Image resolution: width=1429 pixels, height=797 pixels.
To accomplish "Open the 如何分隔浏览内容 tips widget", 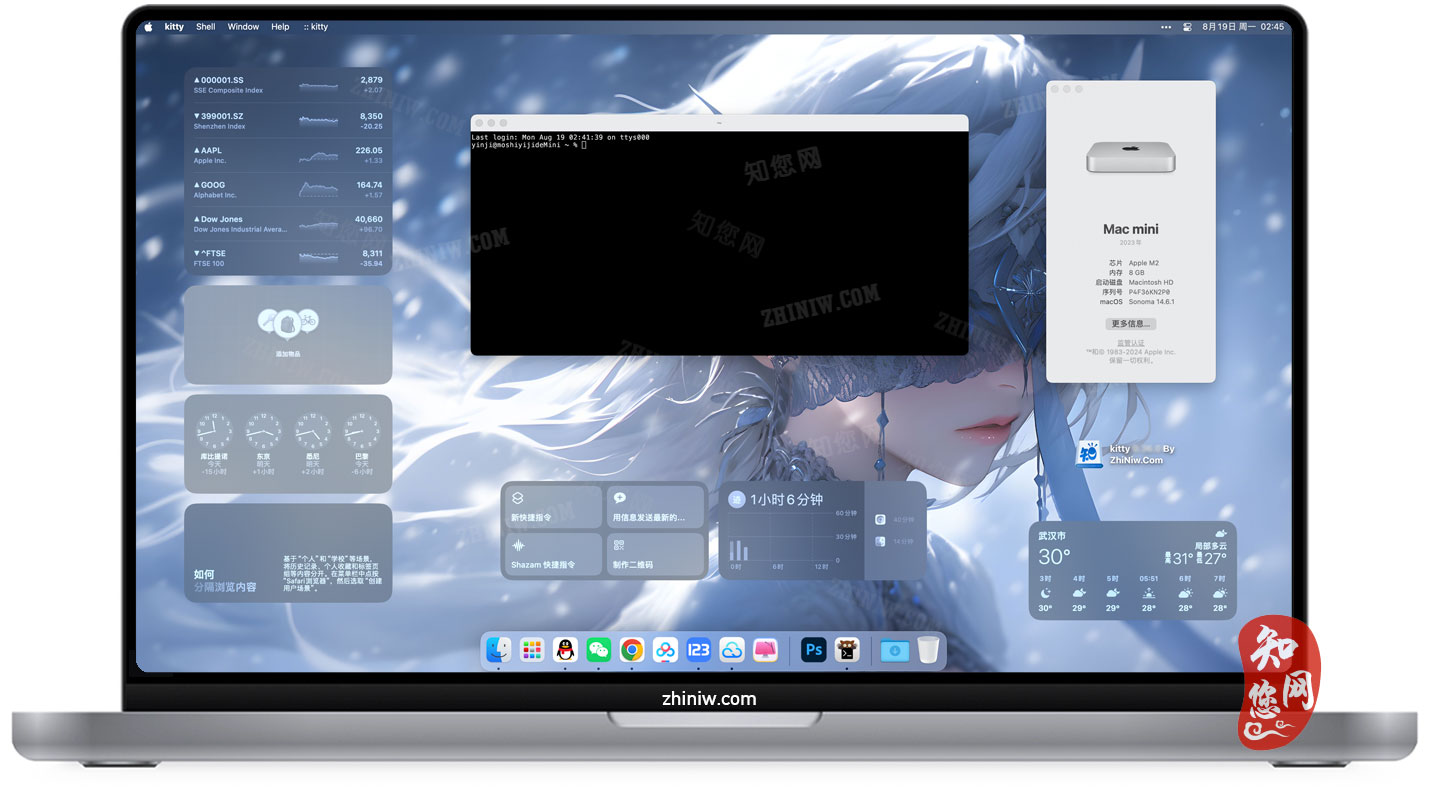I will tap(288, 552).
